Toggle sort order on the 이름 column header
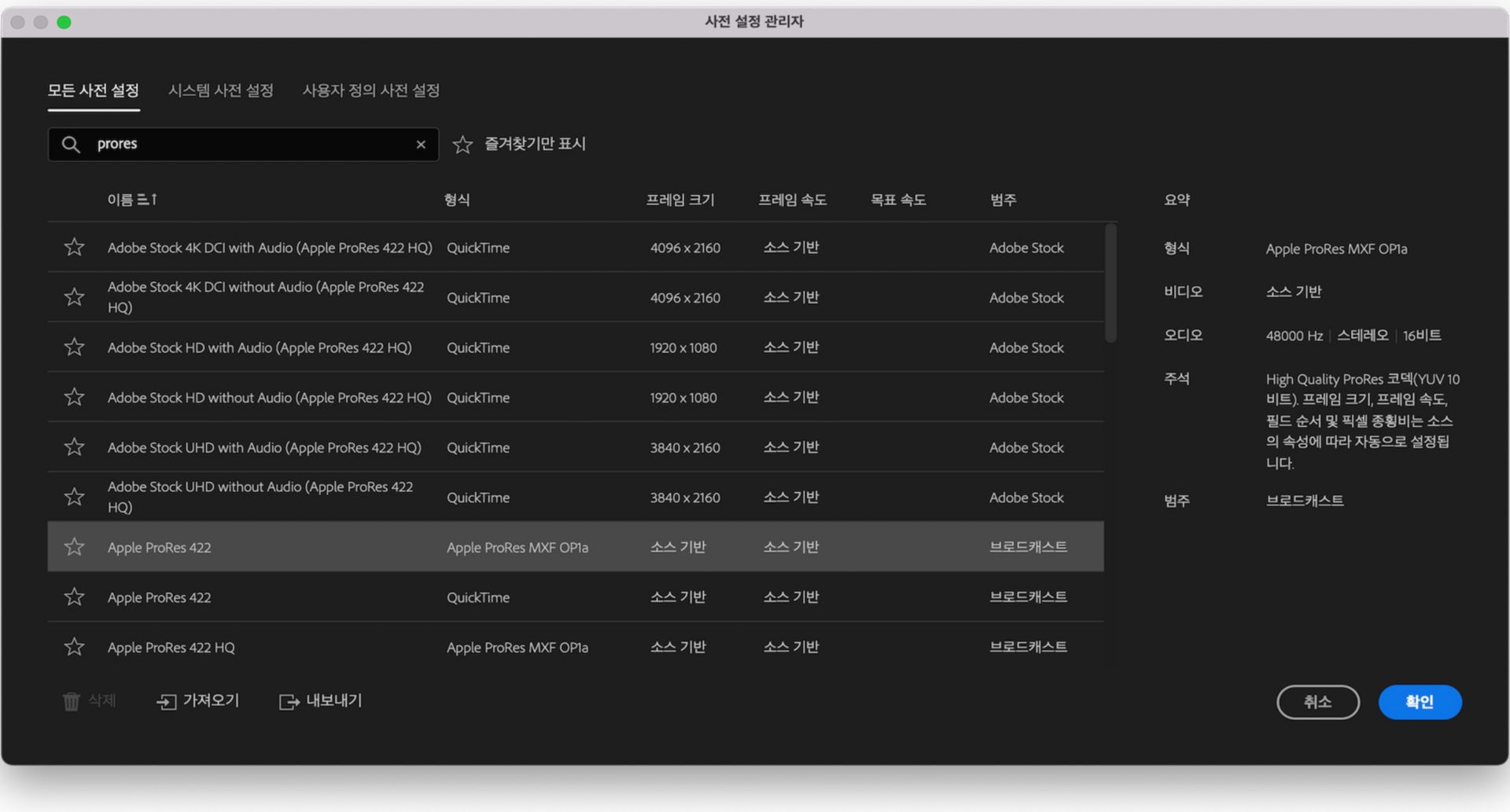1510x812 pixels. tap(131, 200)
